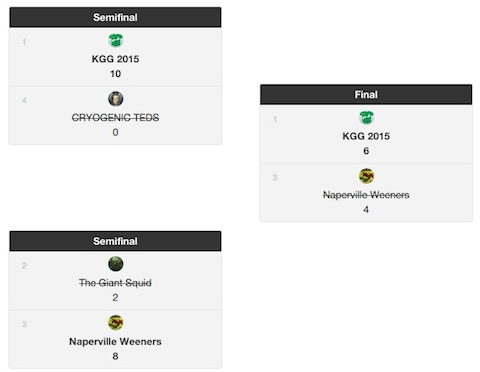The width and height of the screenshot is (480, 372).
Task: Open crossed-out The Giant Squid link
Action: pos(115,283)
